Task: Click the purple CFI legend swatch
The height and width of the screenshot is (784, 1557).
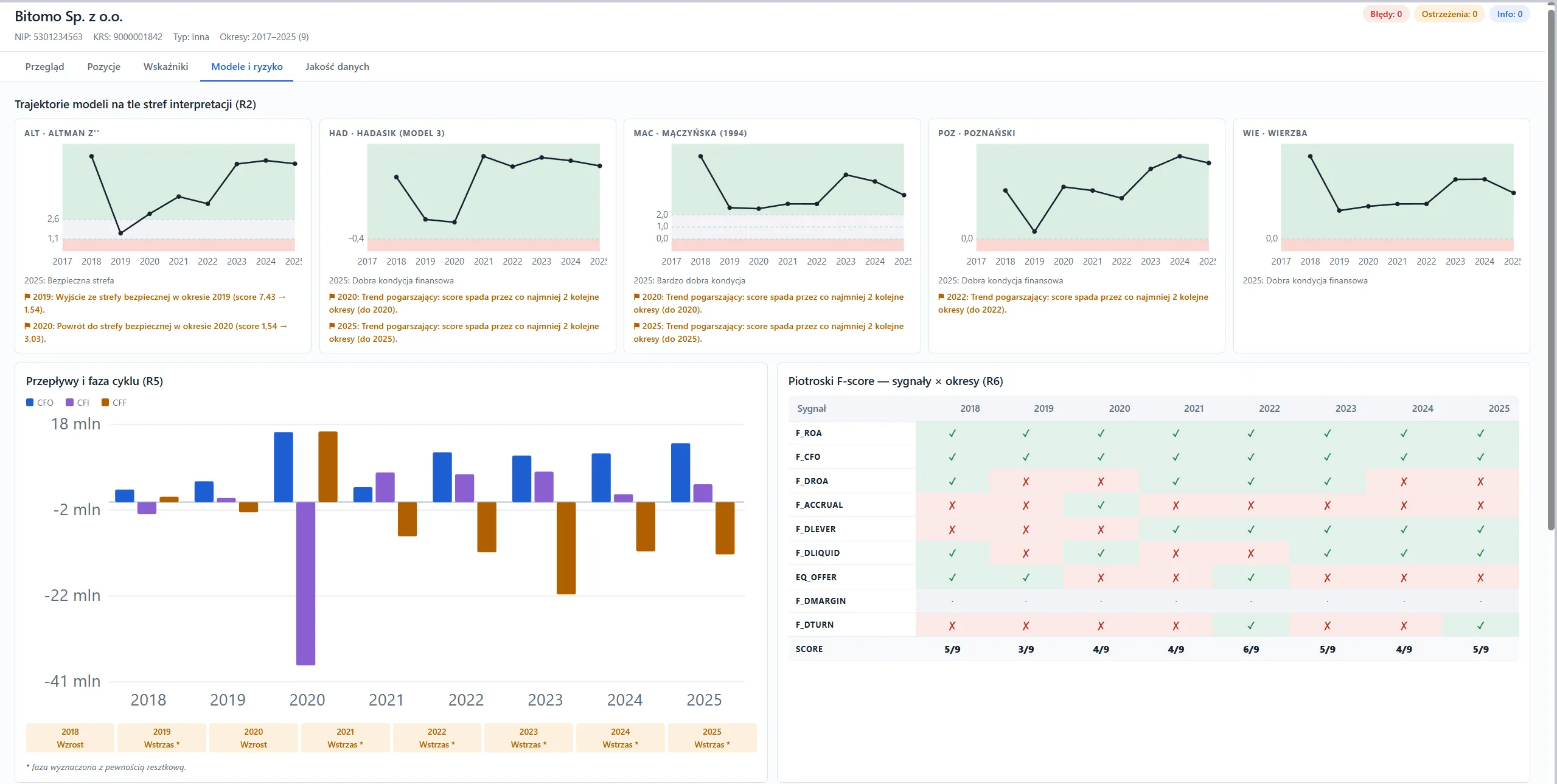Action: [69, 403]
